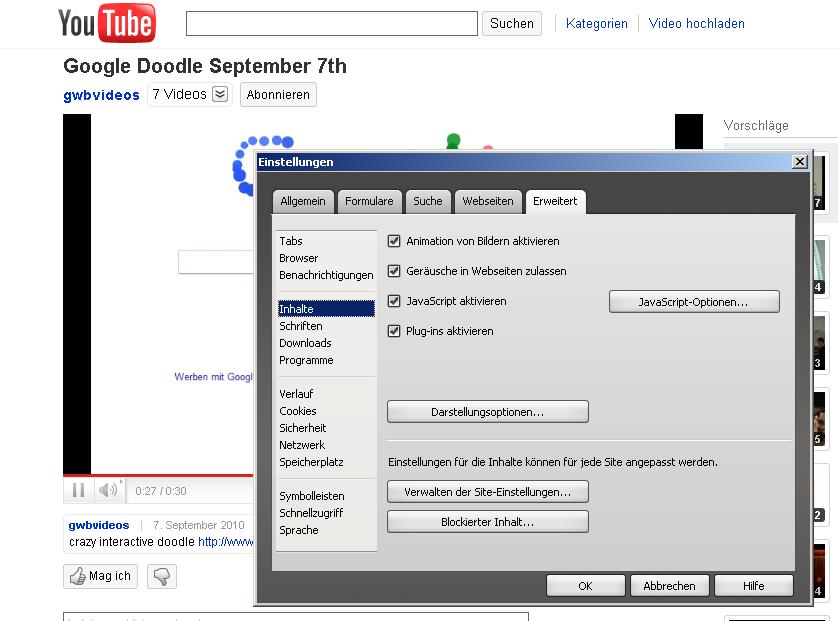This screenshot has width=838, height=621.
Task: Select Benachrichtigungen in the settings list
Action: [326, 275]
